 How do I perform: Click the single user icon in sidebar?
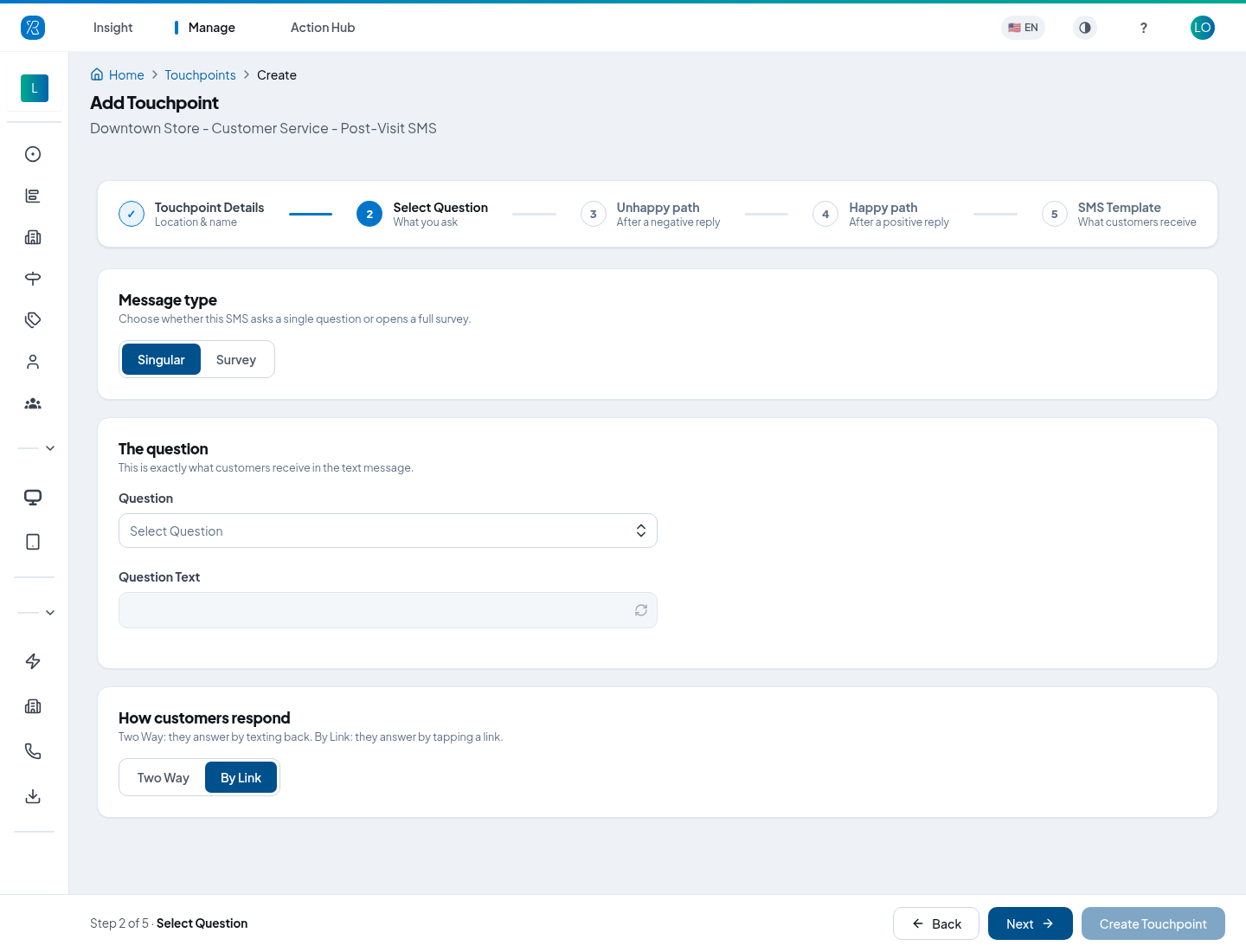click(33, 362)
